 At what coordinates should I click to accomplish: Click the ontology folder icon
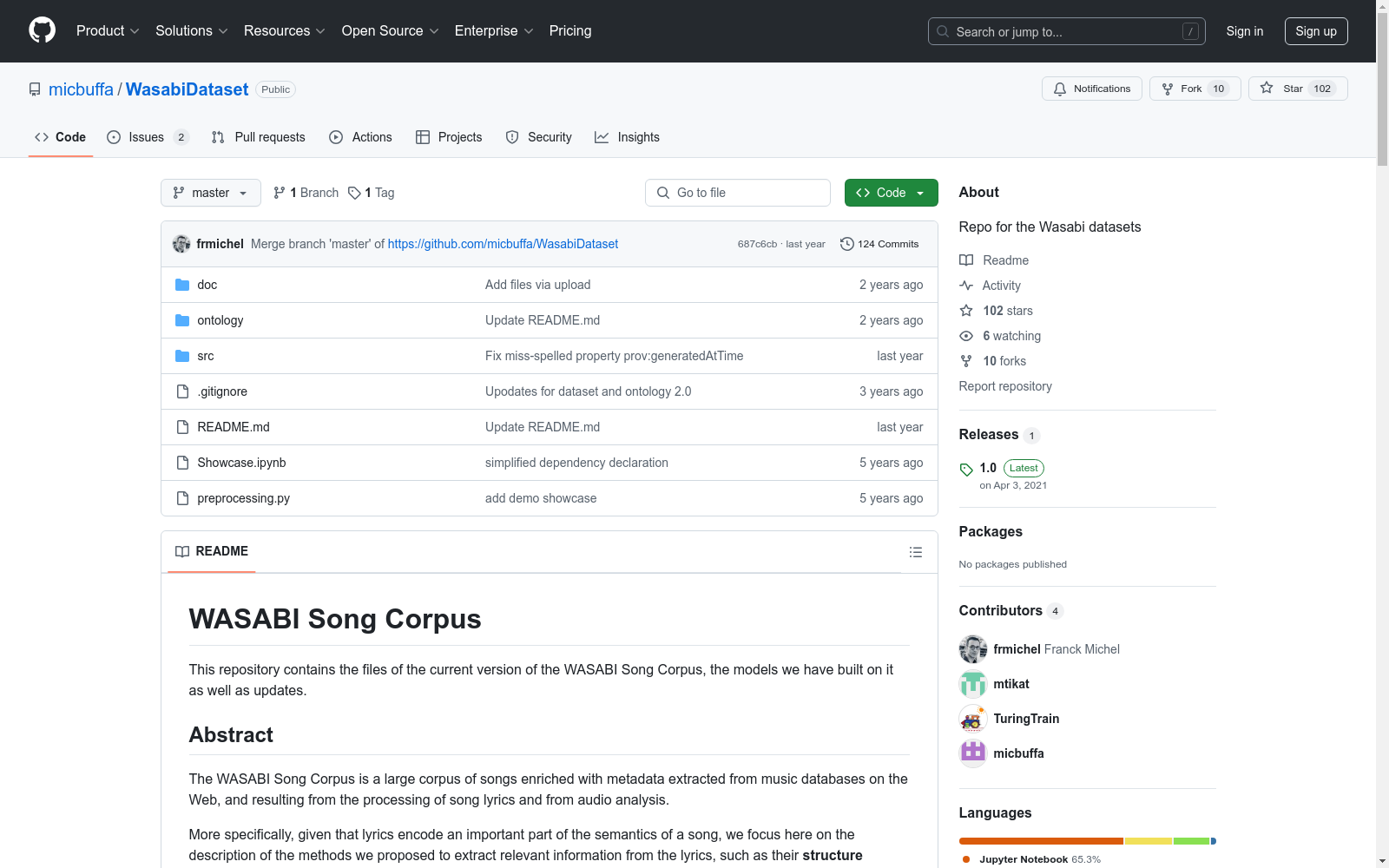pyautogui.click(x=182, y=320)
